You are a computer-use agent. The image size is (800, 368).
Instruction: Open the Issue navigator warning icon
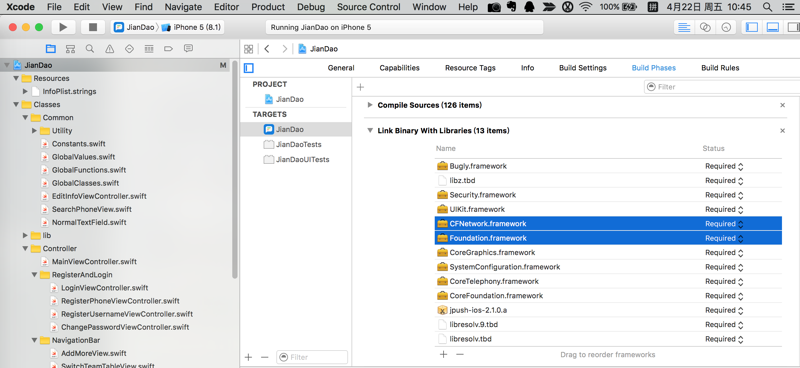(110, 49)
